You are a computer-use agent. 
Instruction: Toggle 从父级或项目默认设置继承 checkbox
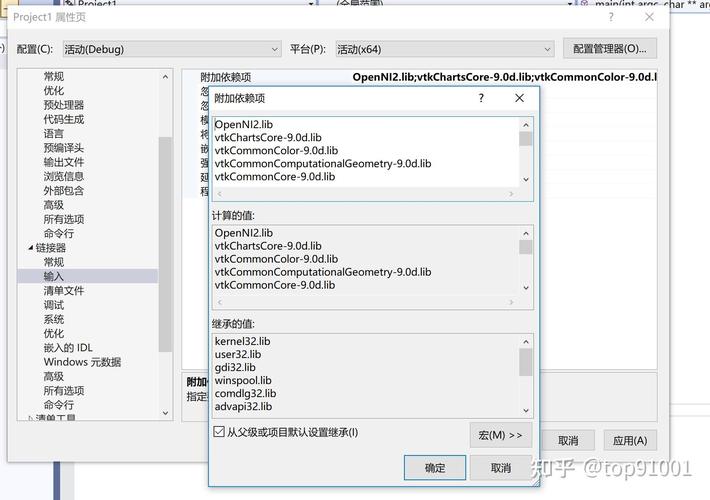[x=219, y=432]
